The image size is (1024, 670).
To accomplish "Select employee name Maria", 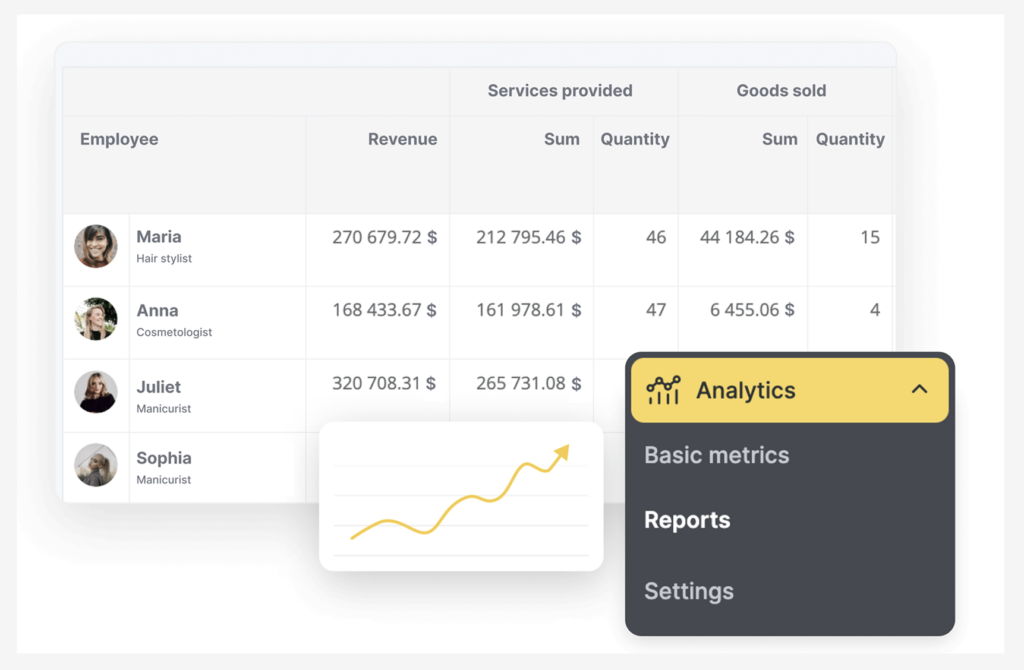I will click(159, 237).
